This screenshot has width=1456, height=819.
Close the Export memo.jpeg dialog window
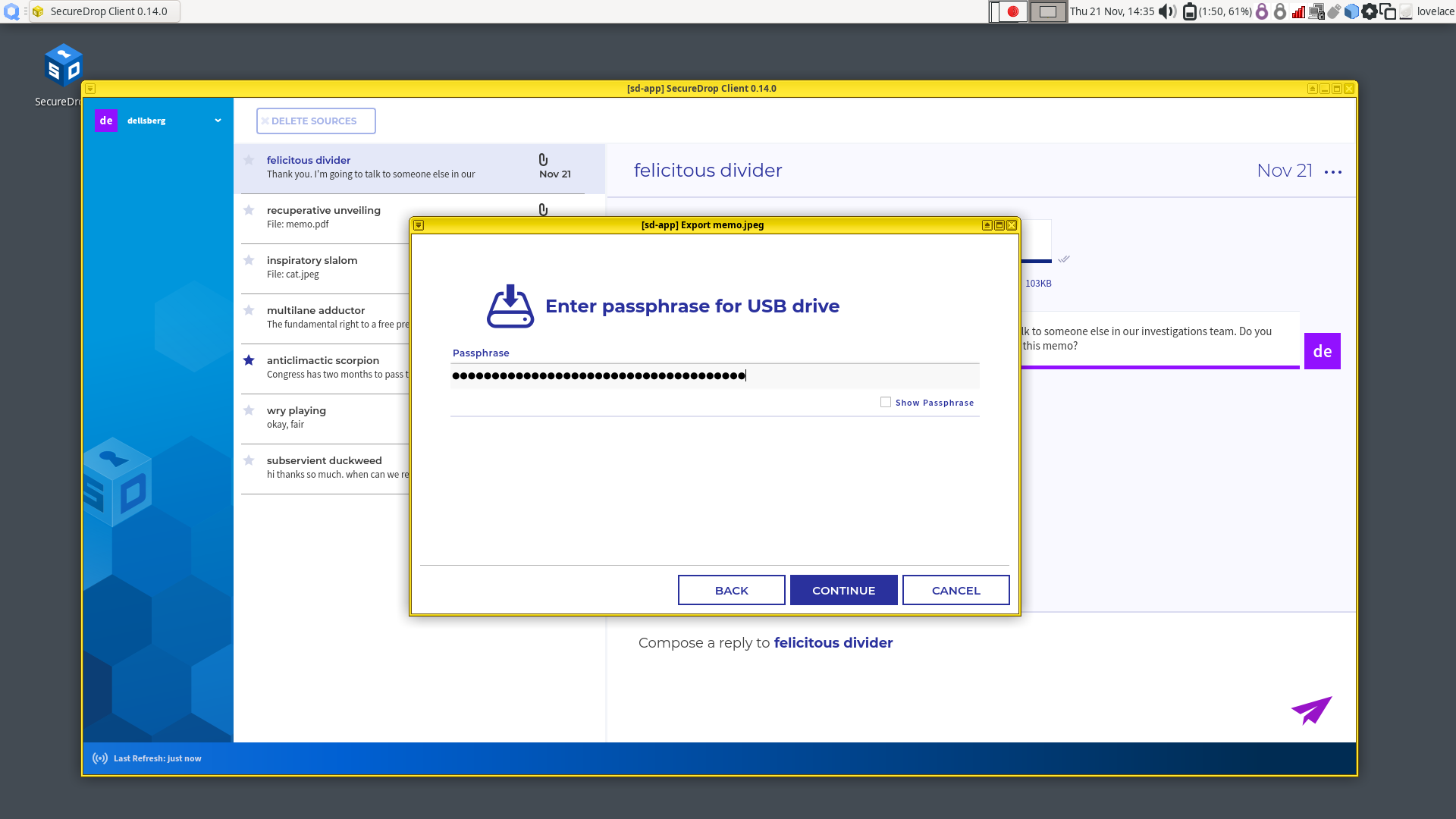point(1012,225)
